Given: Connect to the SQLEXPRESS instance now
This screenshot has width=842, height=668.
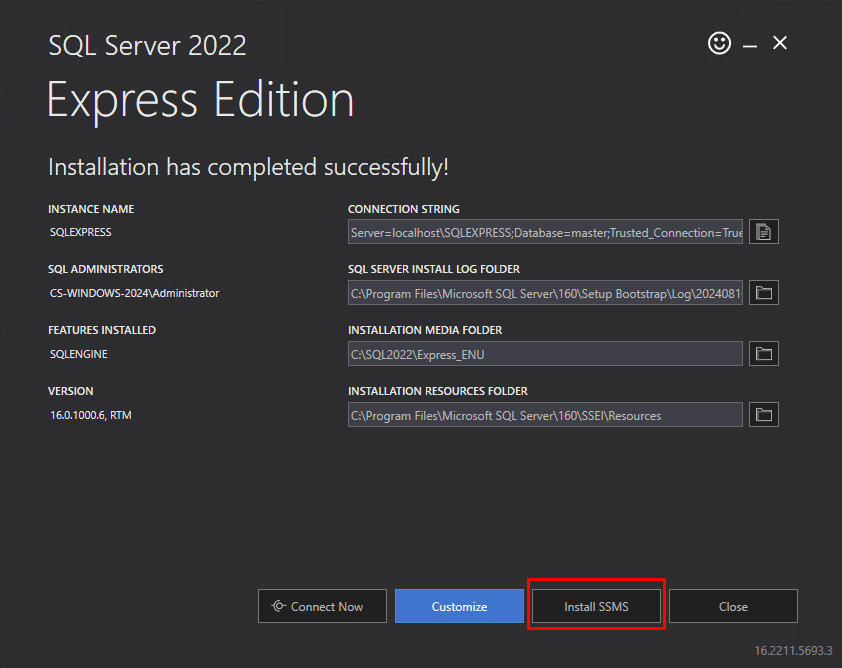Looking at the screenshot, I should click(322, 606).
